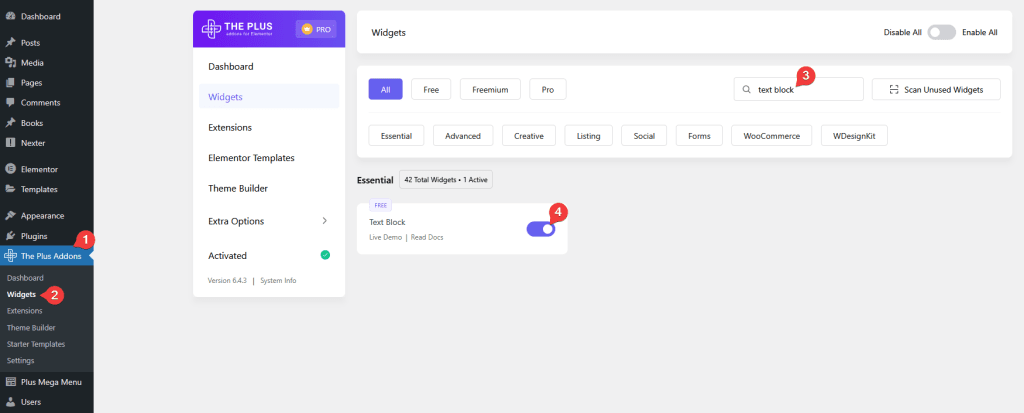Select the Free filter tab
Screen dimensions: 1024x413
click(431, 90)
